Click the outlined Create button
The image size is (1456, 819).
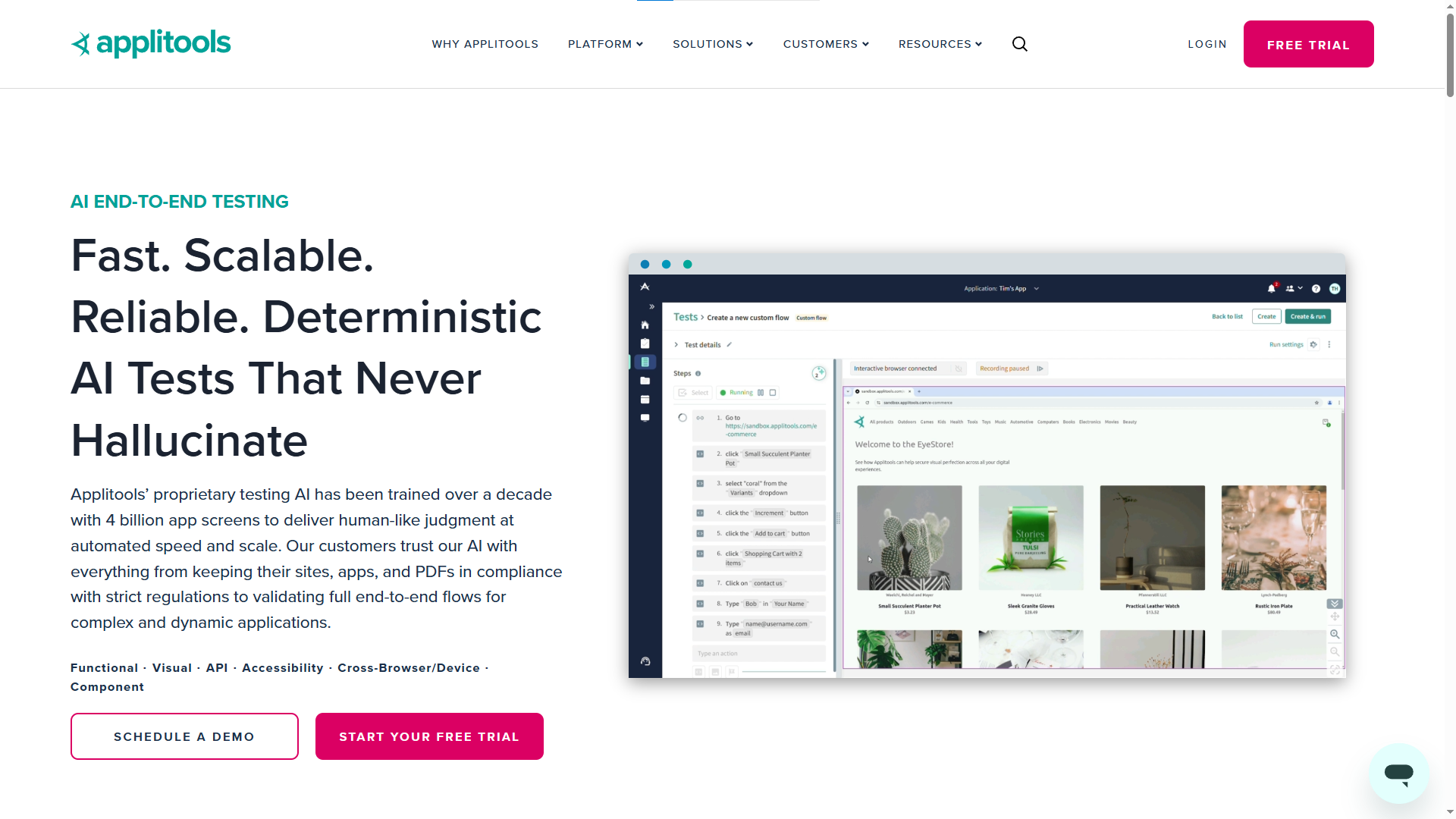(x=1266, y=317)
